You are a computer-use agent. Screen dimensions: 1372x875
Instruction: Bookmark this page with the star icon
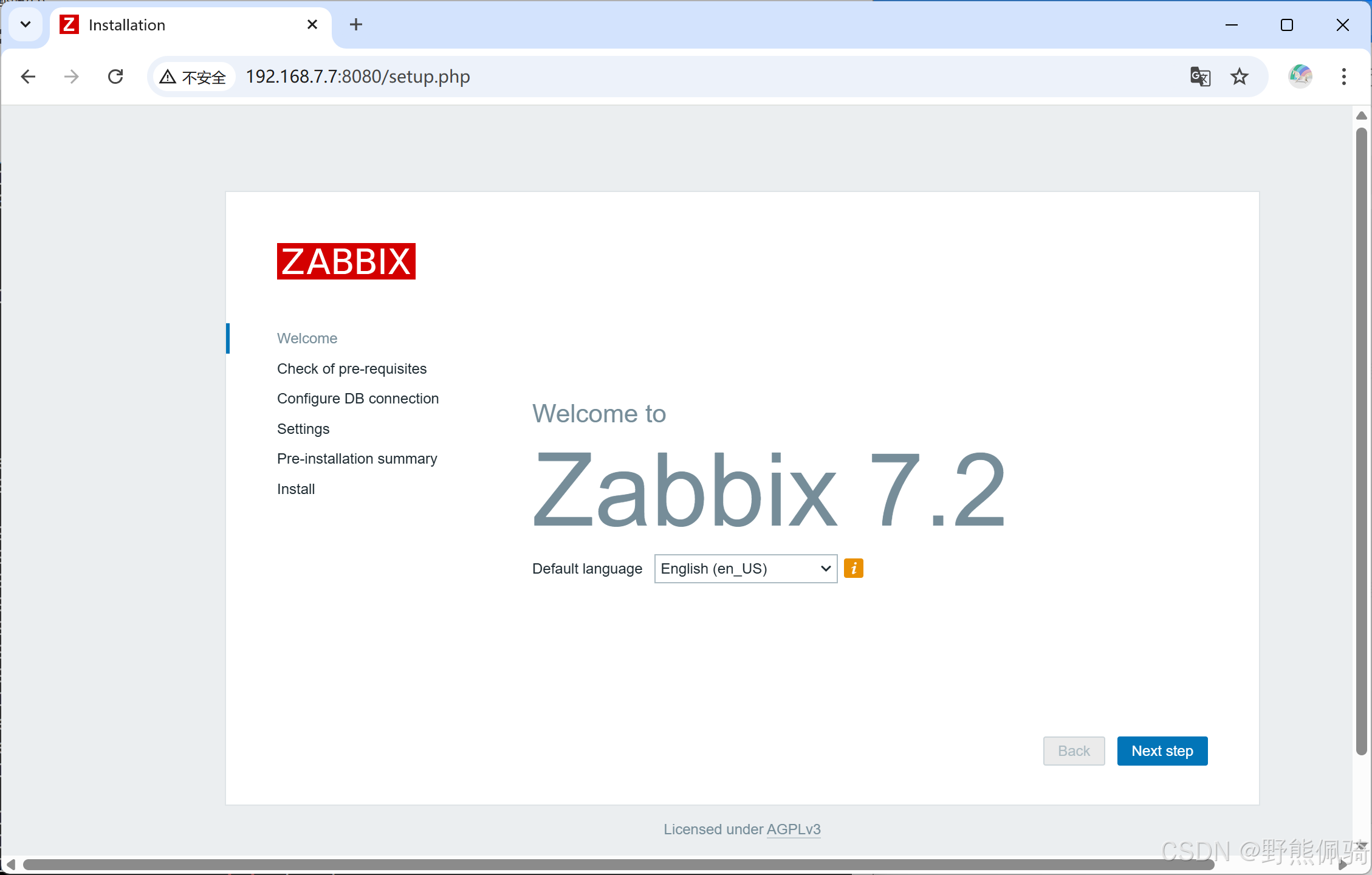click(1239, 77)
